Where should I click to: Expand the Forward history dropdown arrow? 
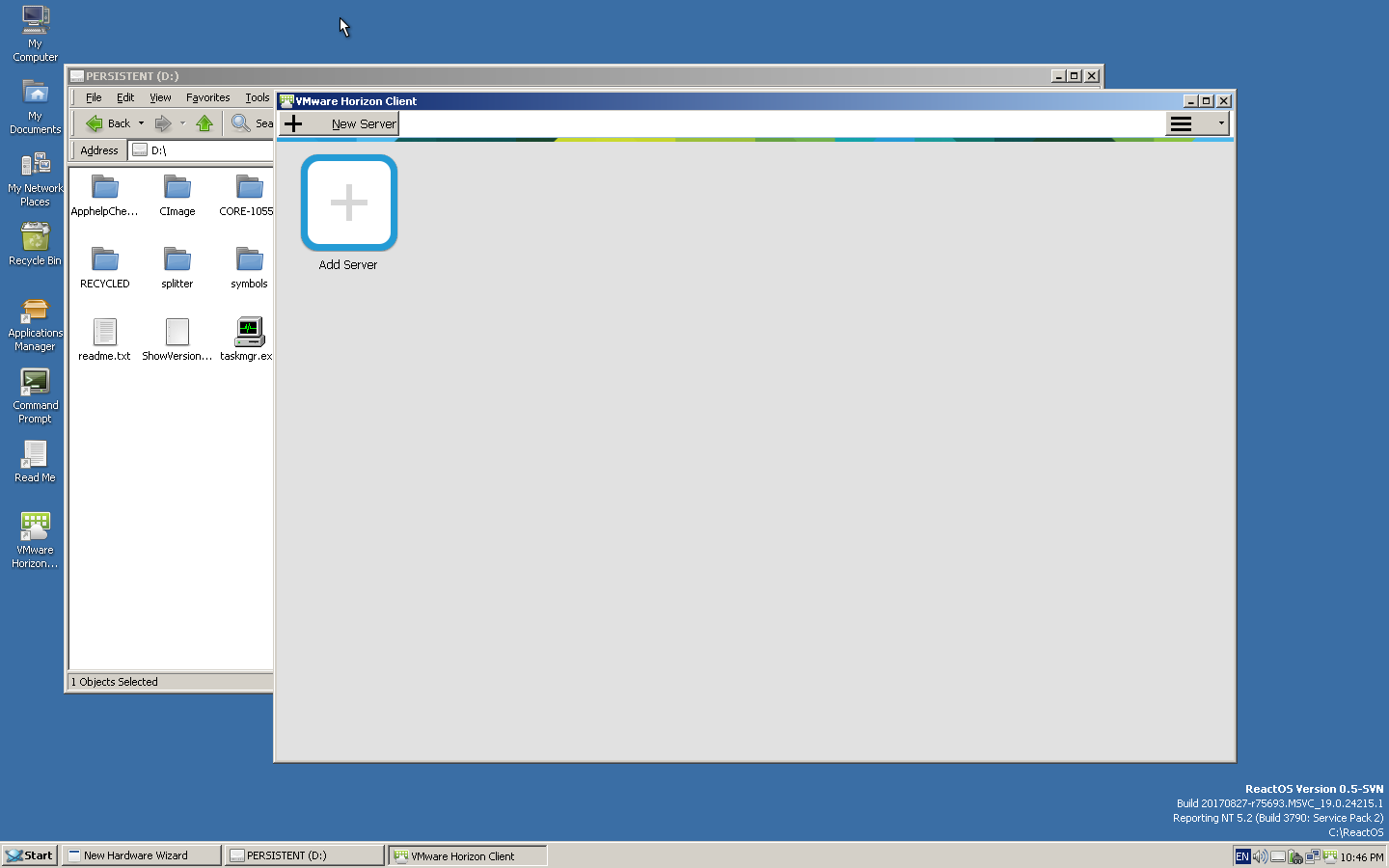click(x=182, y=123)
